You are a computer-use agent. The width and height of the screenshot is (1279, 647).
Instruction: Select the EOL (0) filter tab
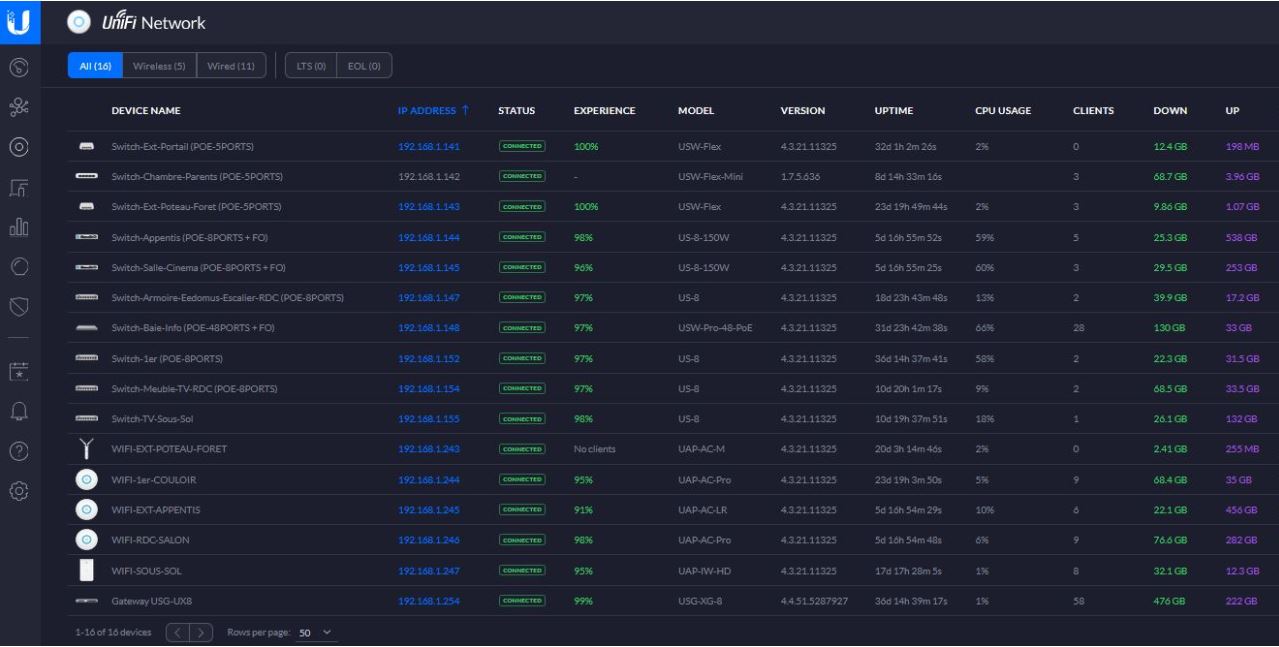click(x=364, y=66)
